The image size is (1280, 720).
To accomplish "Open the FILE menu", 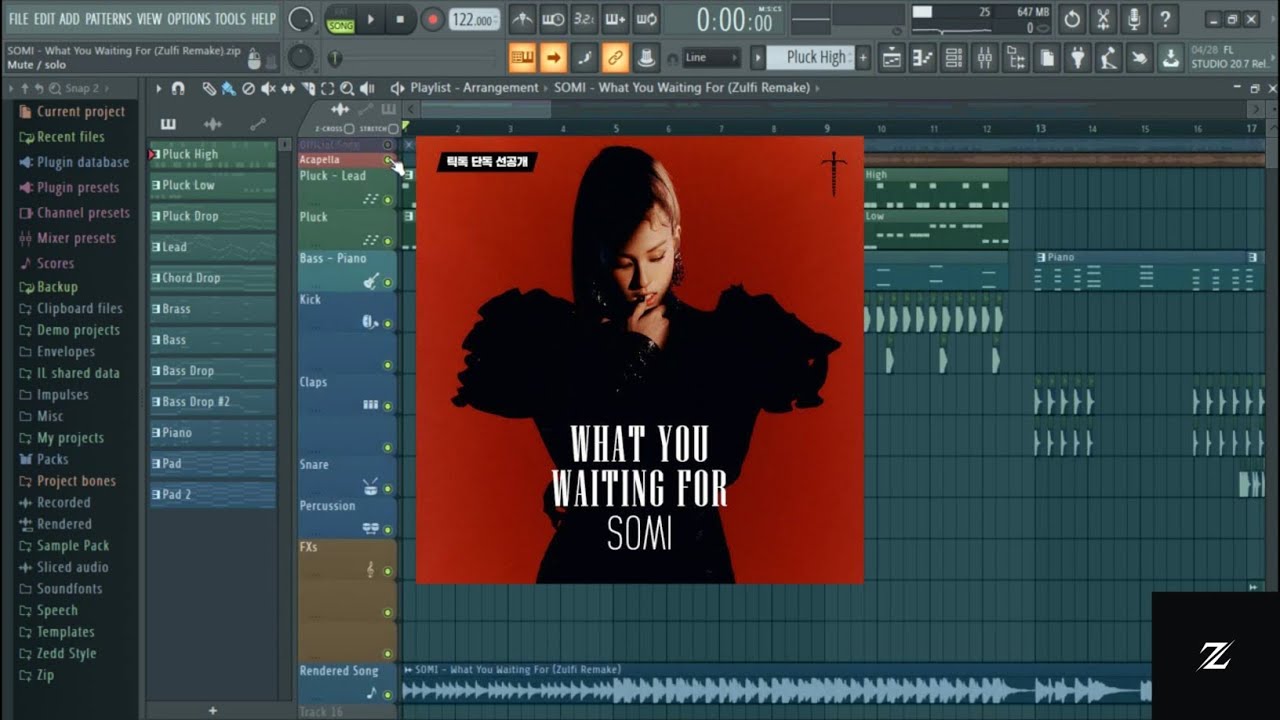I will click(18, 19).
